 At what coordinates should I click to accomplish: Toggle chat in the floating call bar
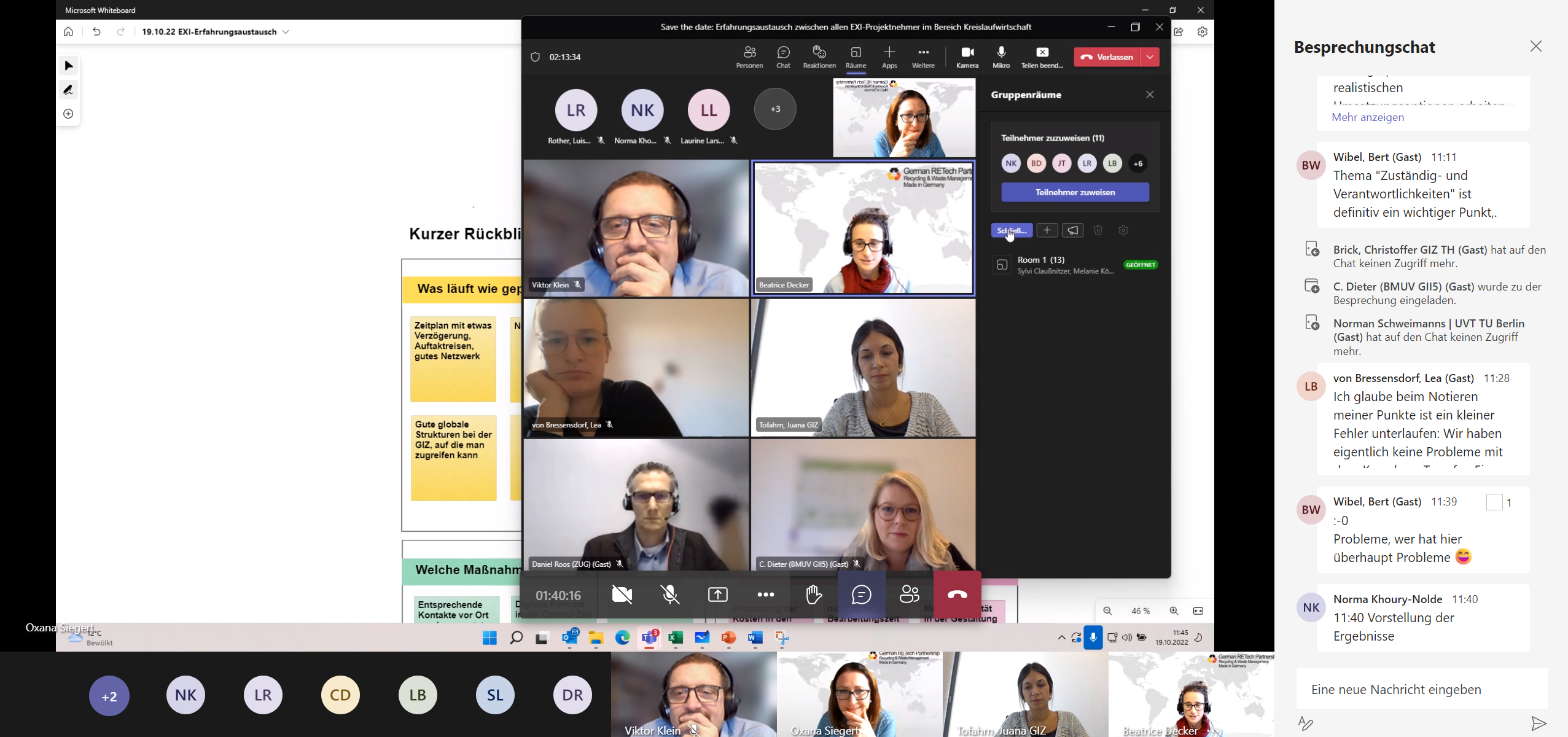click(861, 595)
